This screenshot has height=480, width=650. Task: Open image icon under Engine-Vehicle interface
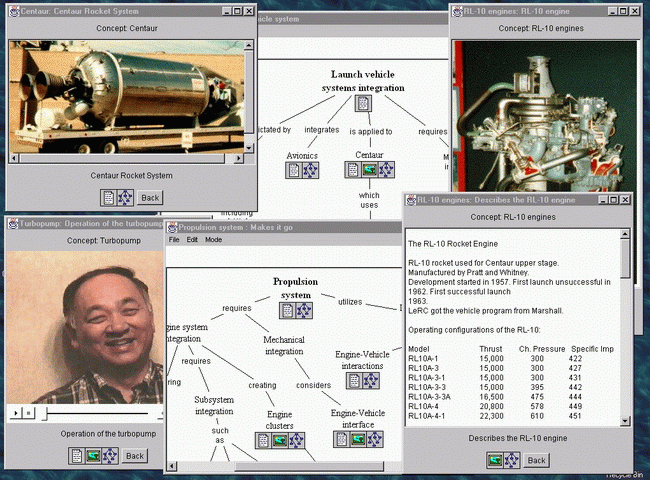(358, 439)
